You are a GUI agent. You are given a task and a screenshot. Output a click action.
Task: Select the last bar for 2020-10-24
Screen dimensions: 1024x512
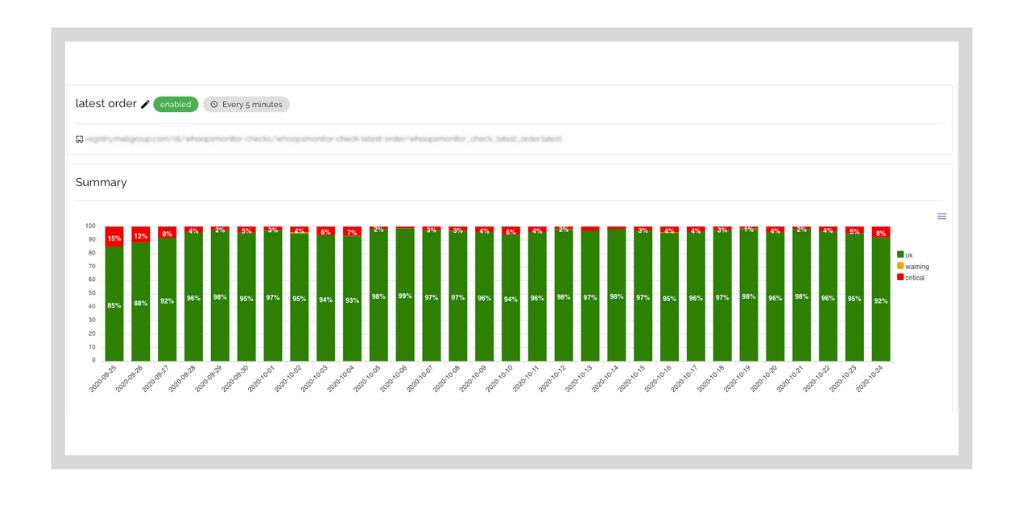click(x=881, y=294)
